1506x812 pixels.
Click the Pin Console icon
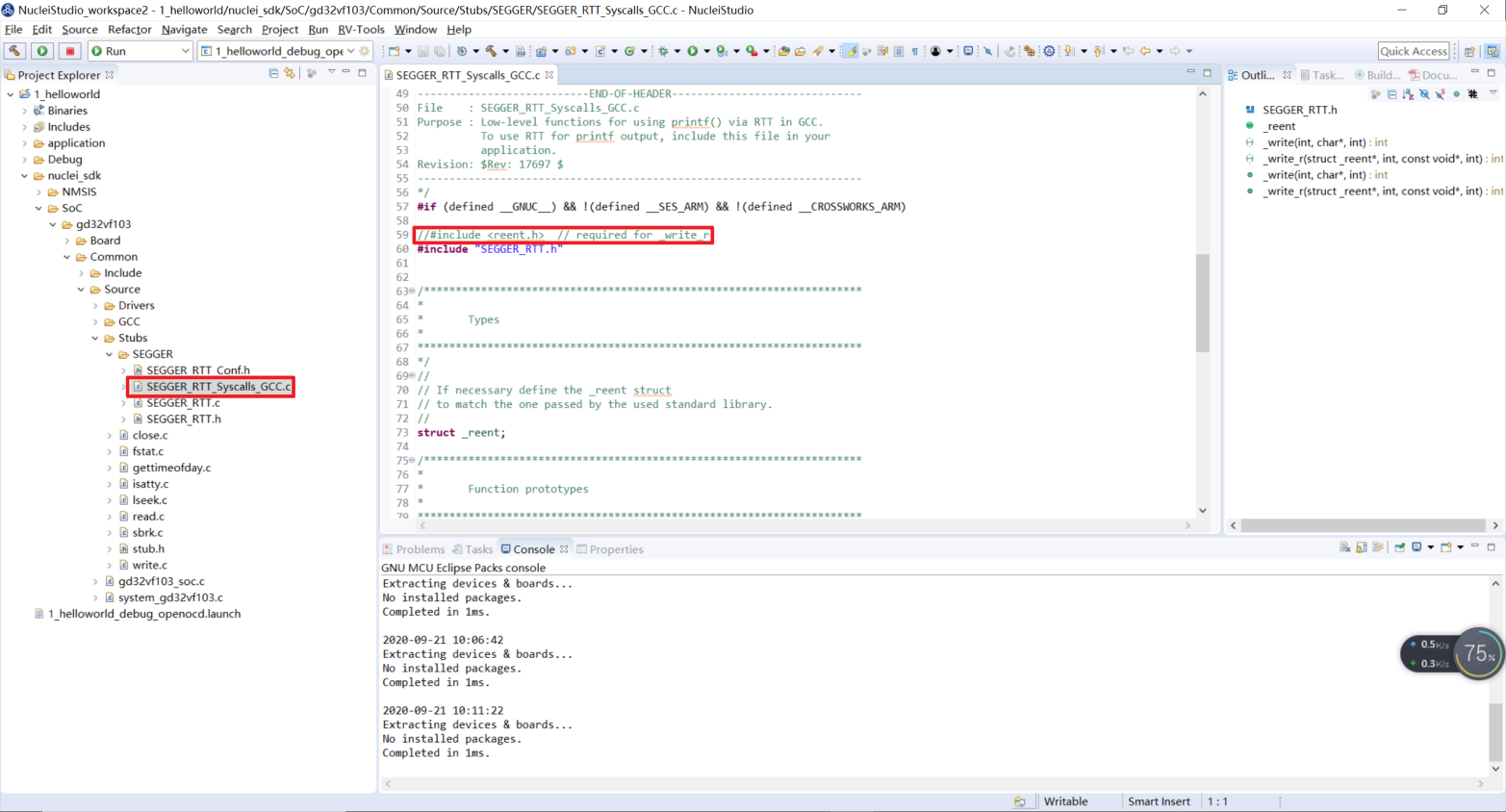click(x=1400, y=547)
